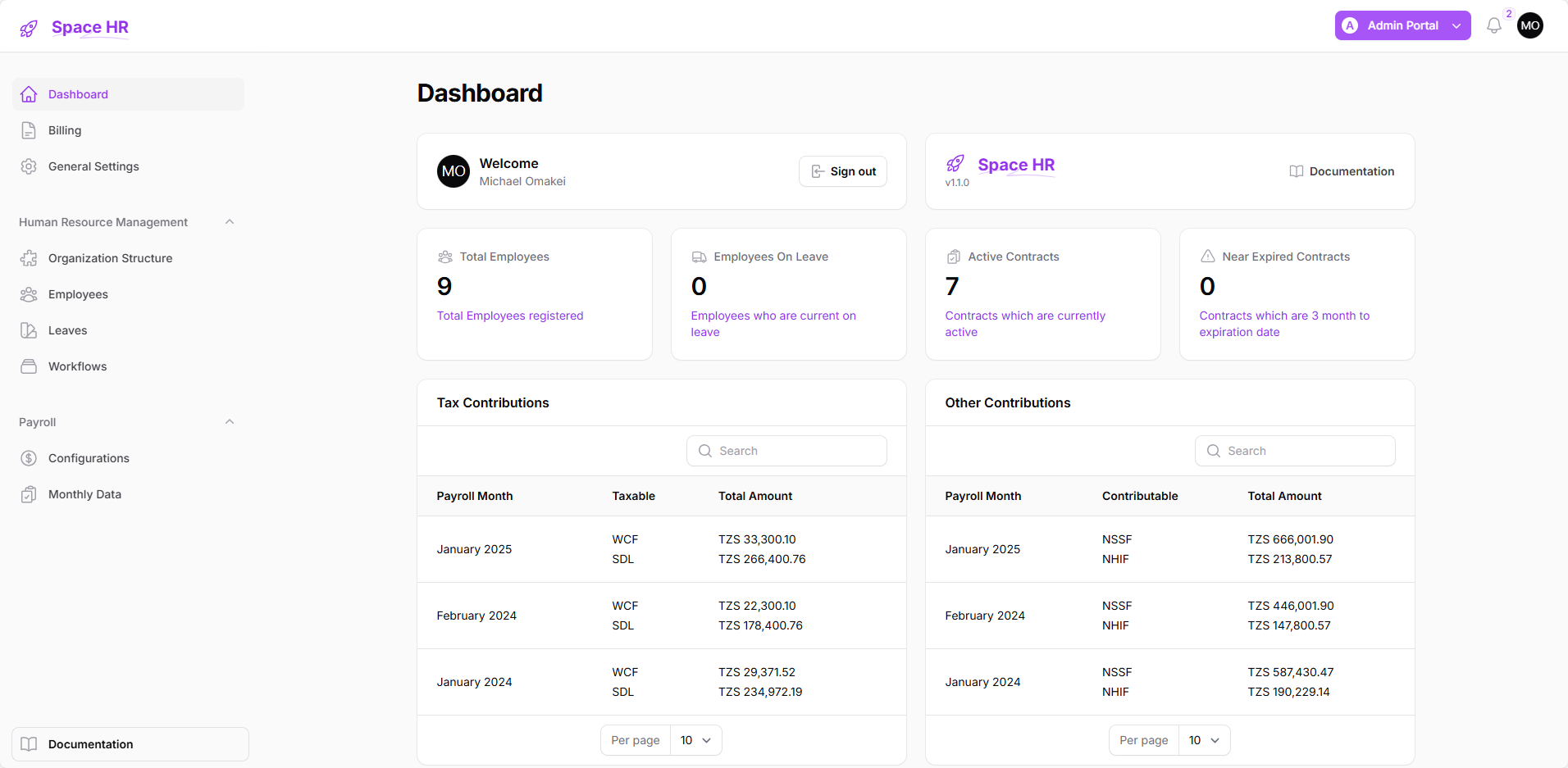Image resolution: width=1568 pixels, height=768 pixels.
Task: Click the sidebar Documentation button
Action: pyautogui.click(x=130, y=744)
